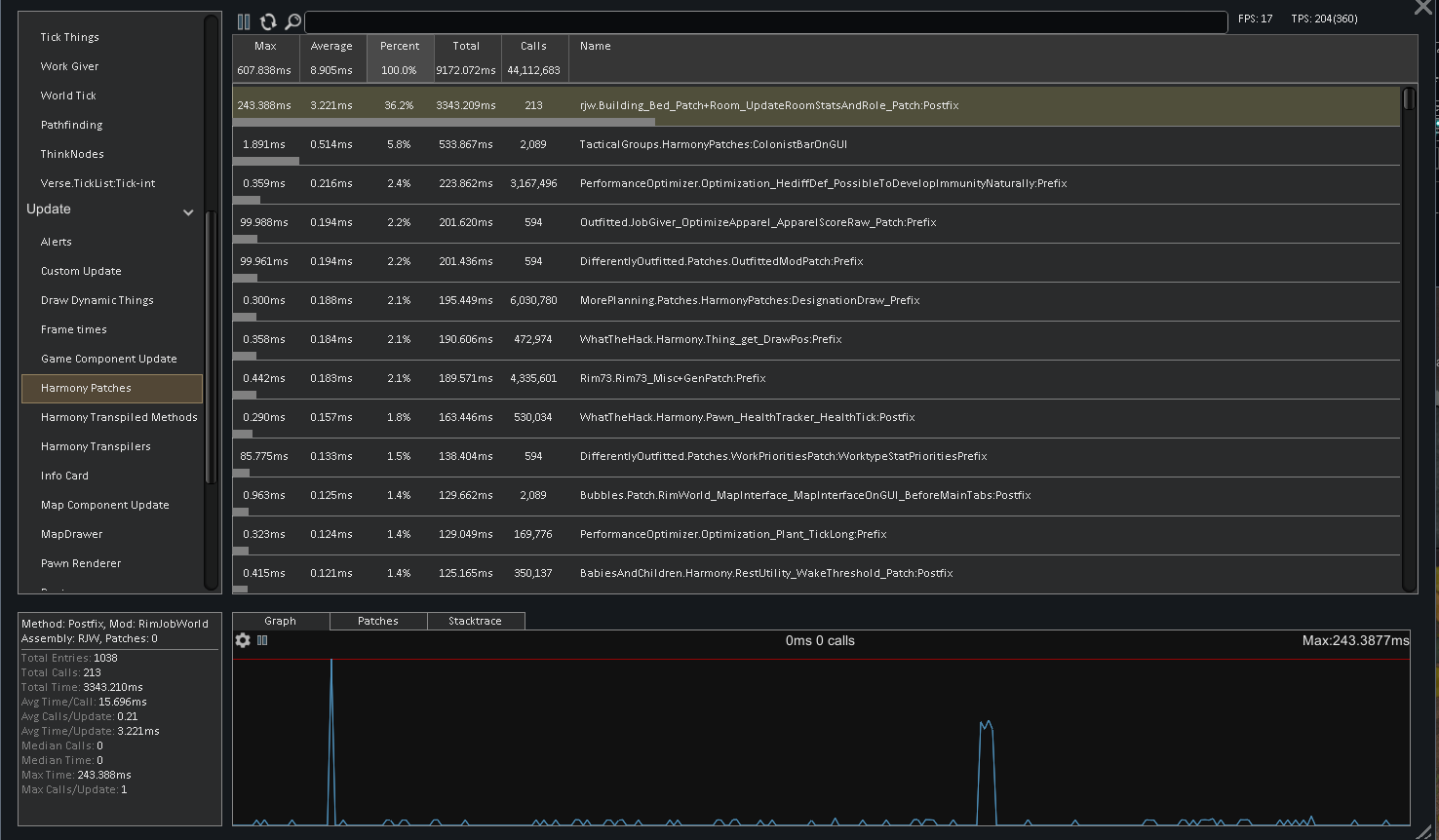This screenshot has height=840, width=1439.
Task: Open graph settings gear icon
Action: [x=243, y=640]
